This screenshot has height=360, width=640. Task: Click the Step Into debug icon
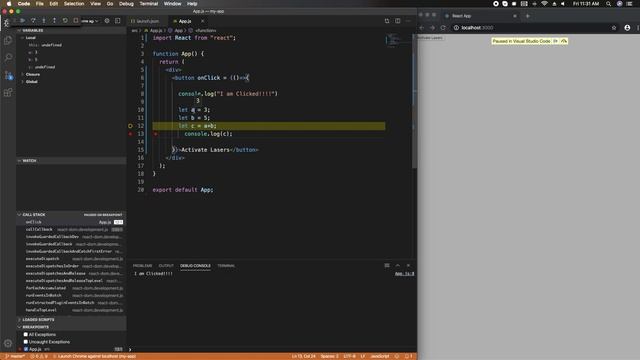pos(44,20)
